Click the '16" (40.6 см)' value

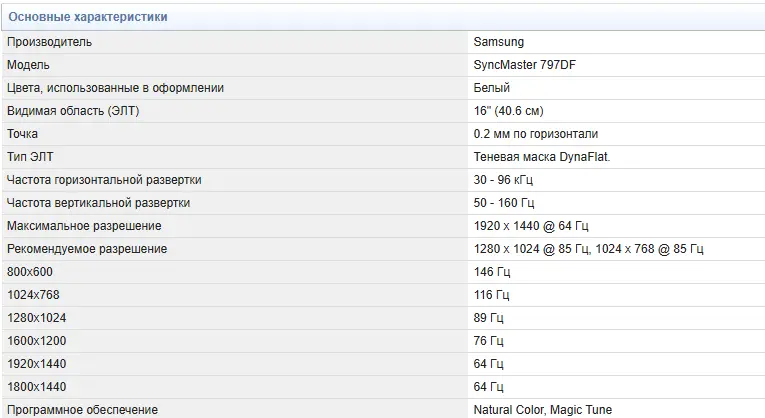coord(508,111)
